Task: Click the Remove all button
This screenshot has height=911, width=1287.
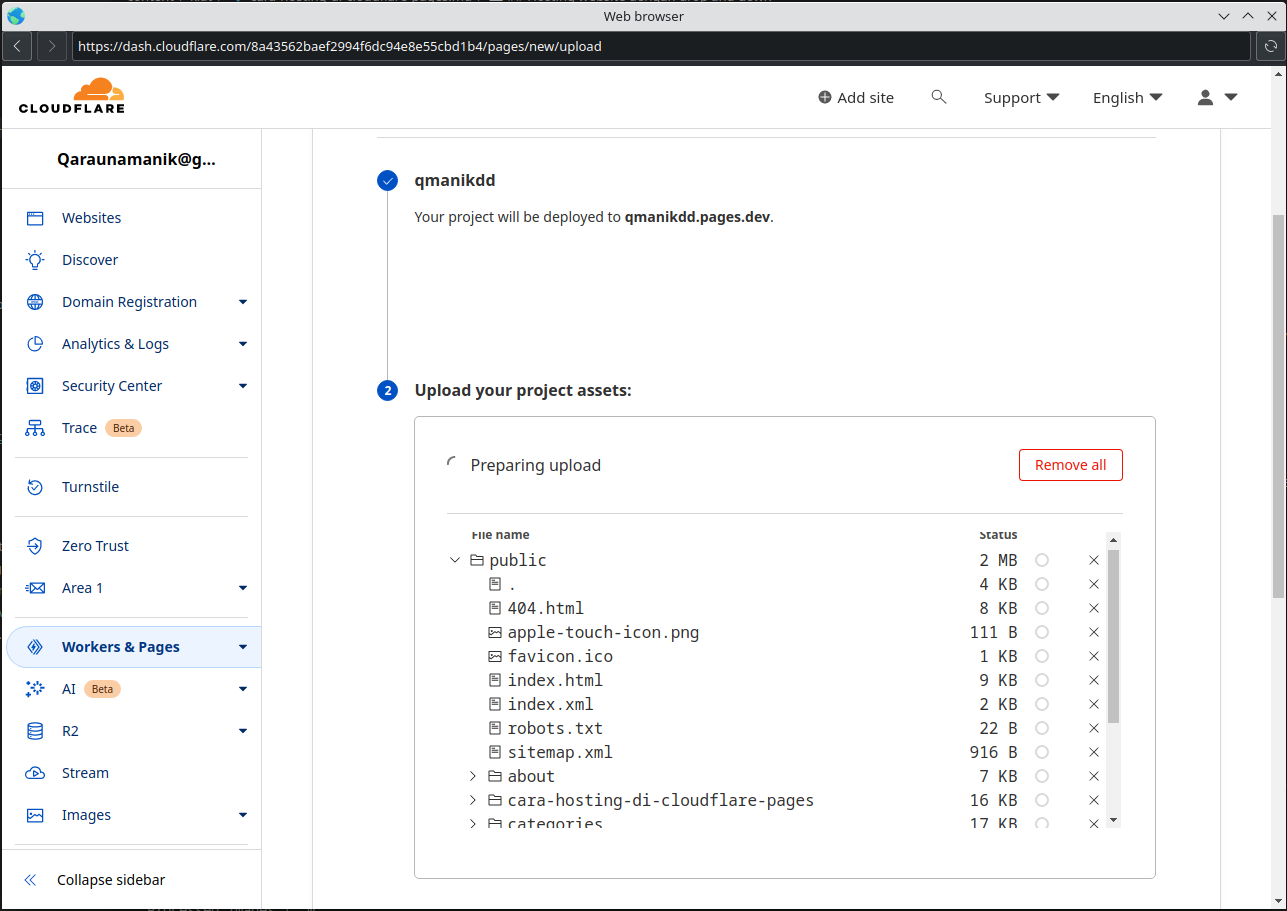Action: coord(1070,465)
